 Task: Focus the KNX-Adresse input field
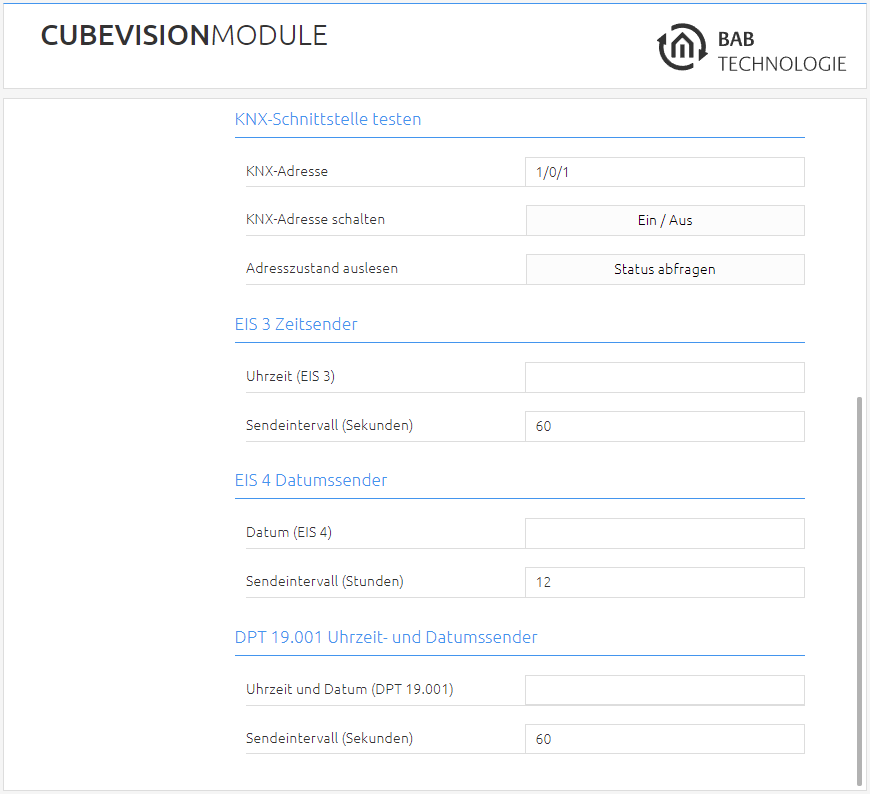point(665,172)
